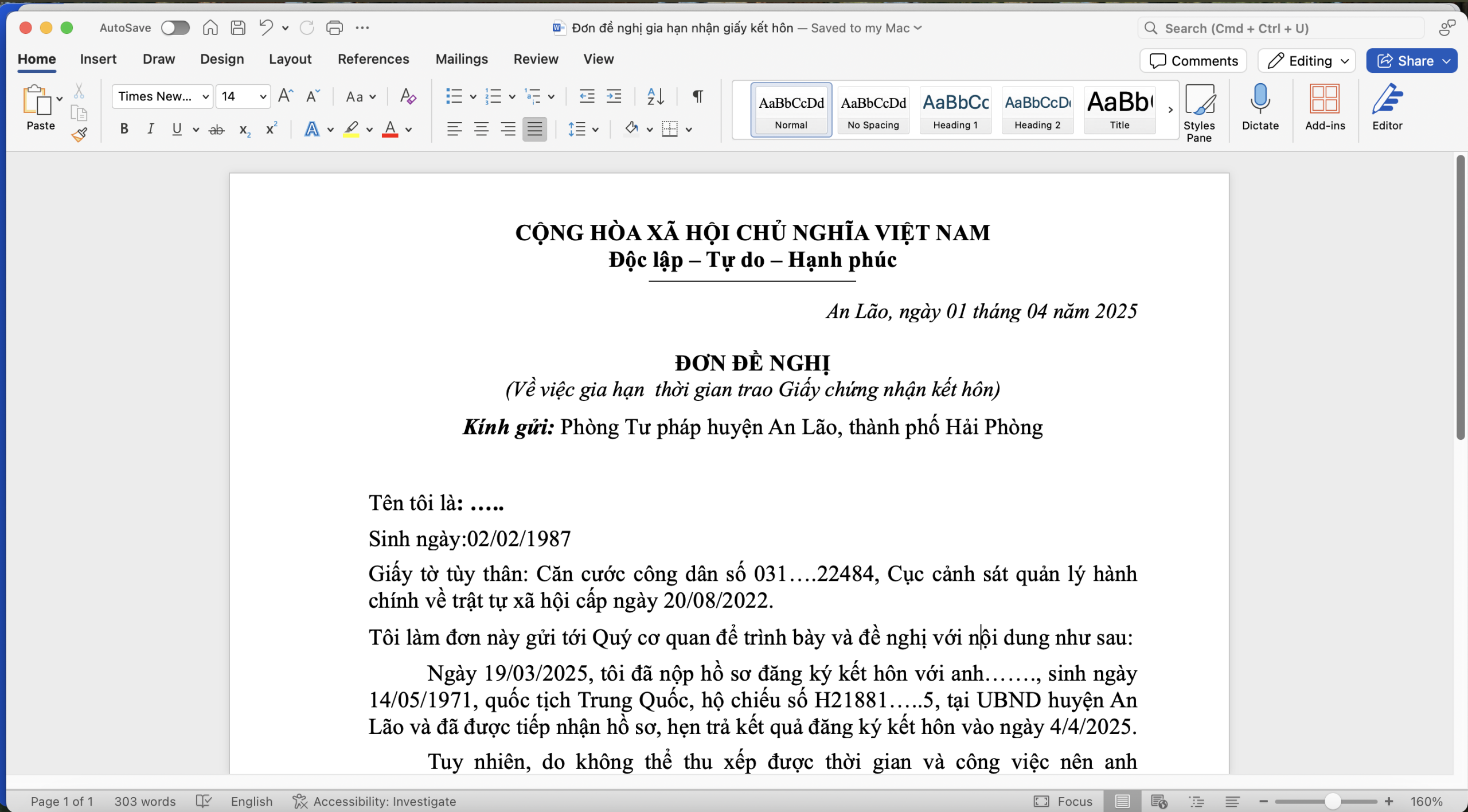
Task: Open the Draw tab
Action: 159,59
